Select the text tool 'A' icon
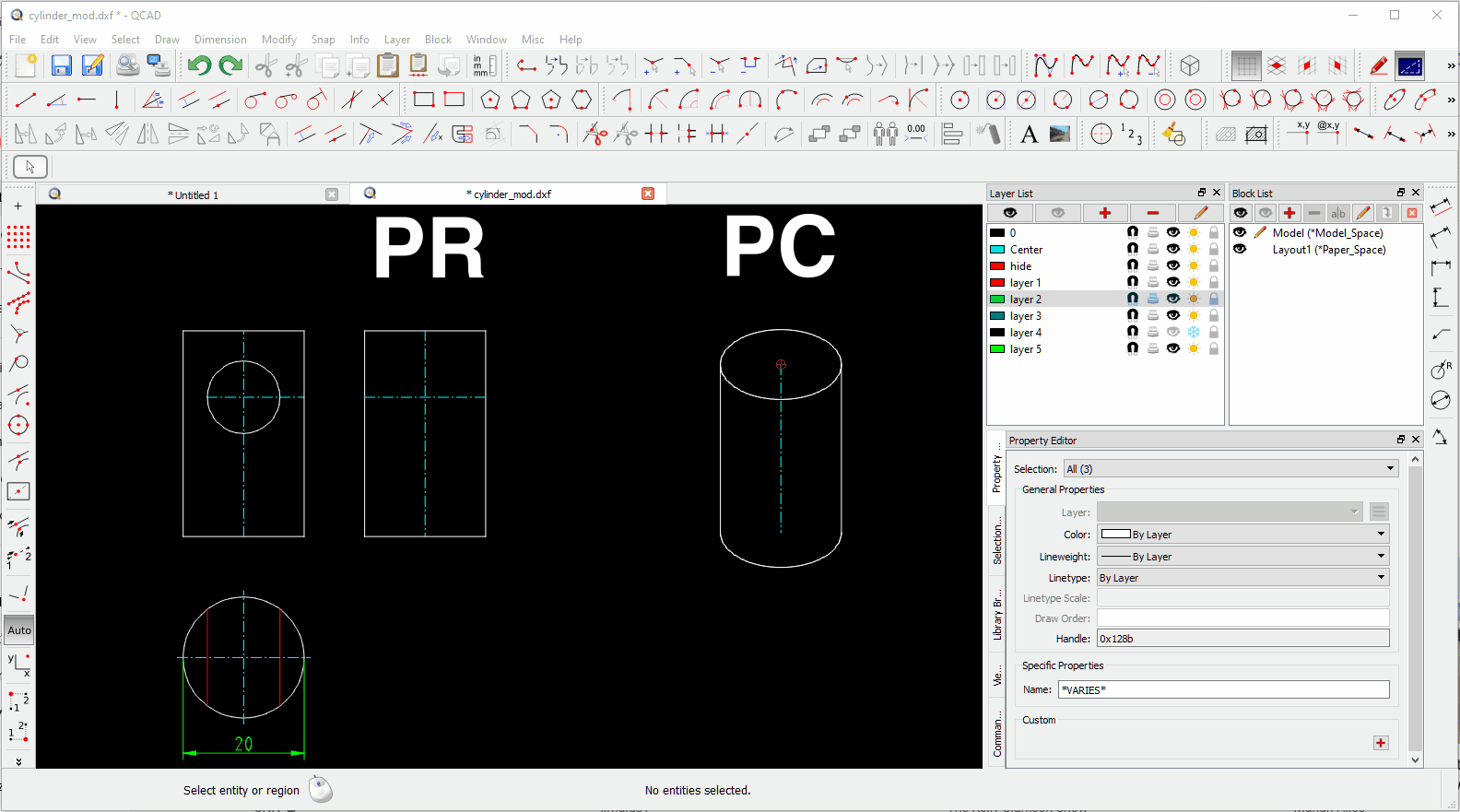 (1029, 135)
